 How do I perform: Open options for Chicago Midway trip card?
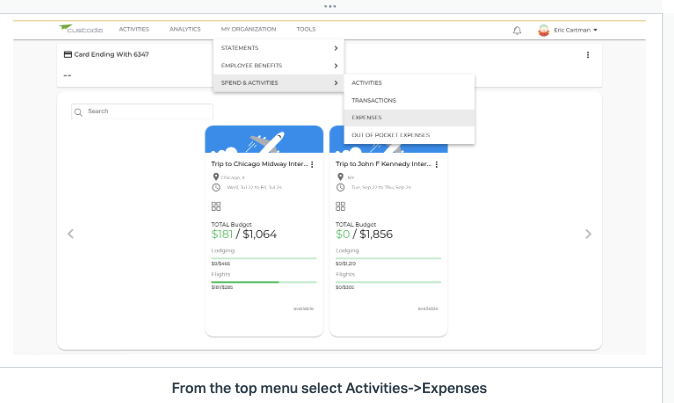pos(312,164)
